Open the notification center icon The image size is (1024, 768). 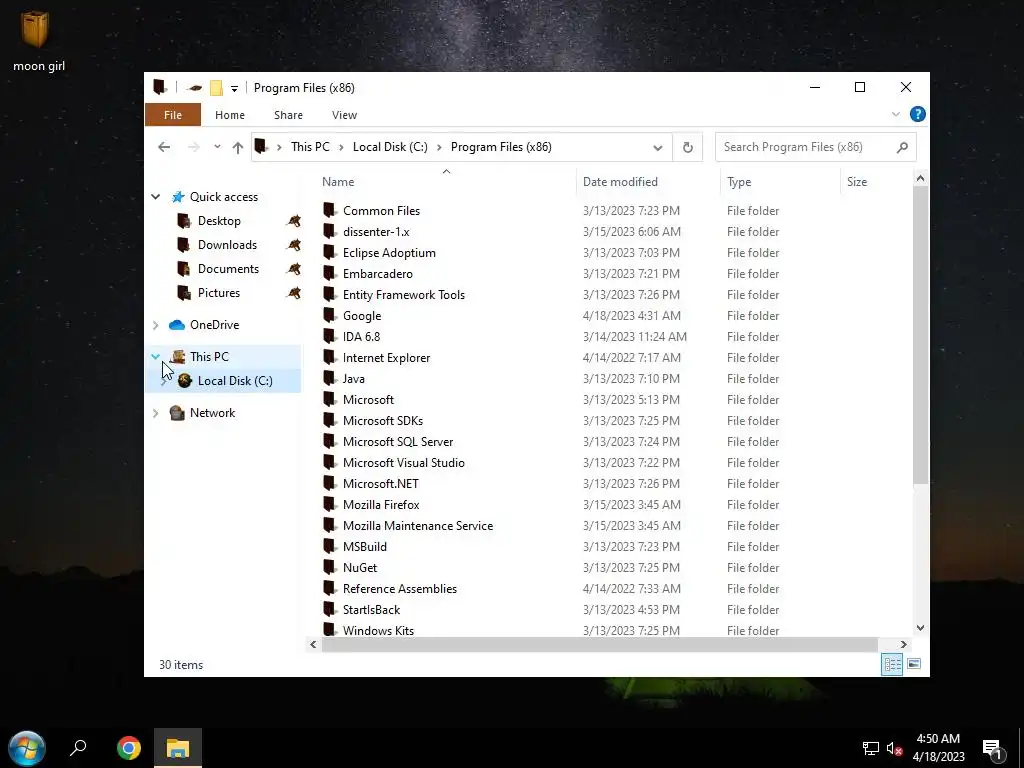click(992, 748)
